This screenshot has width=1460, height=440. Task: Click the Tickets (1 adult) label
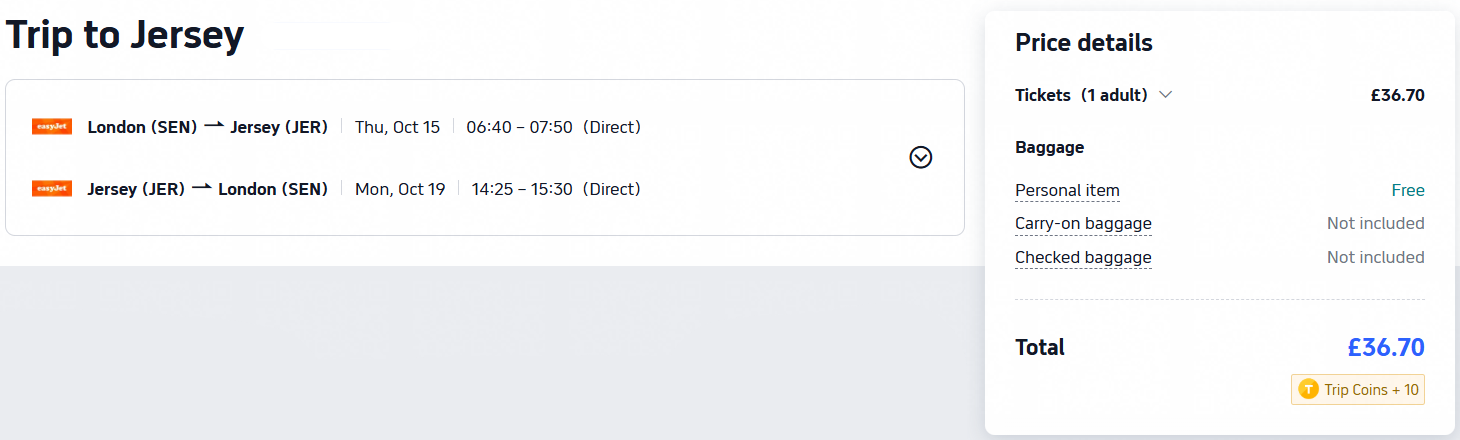[1081, 95]
